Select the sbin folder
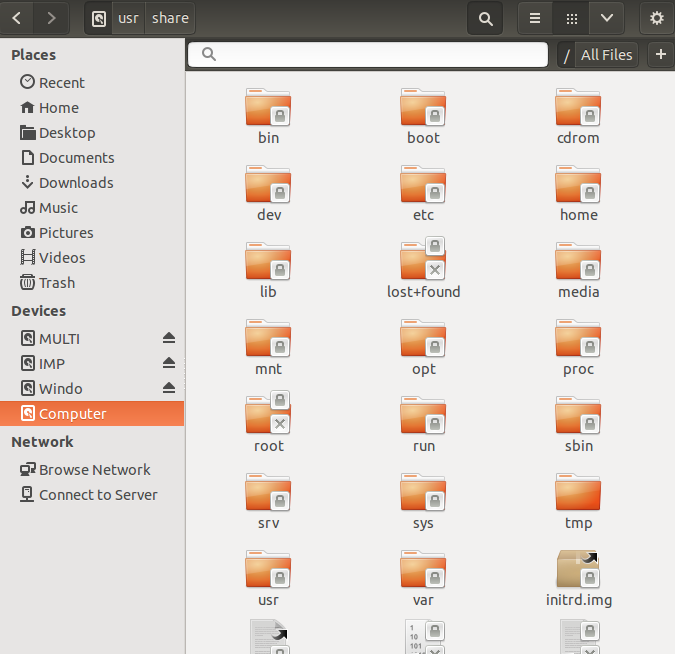The width and height of the screenshot is (675, 654). 578,425
